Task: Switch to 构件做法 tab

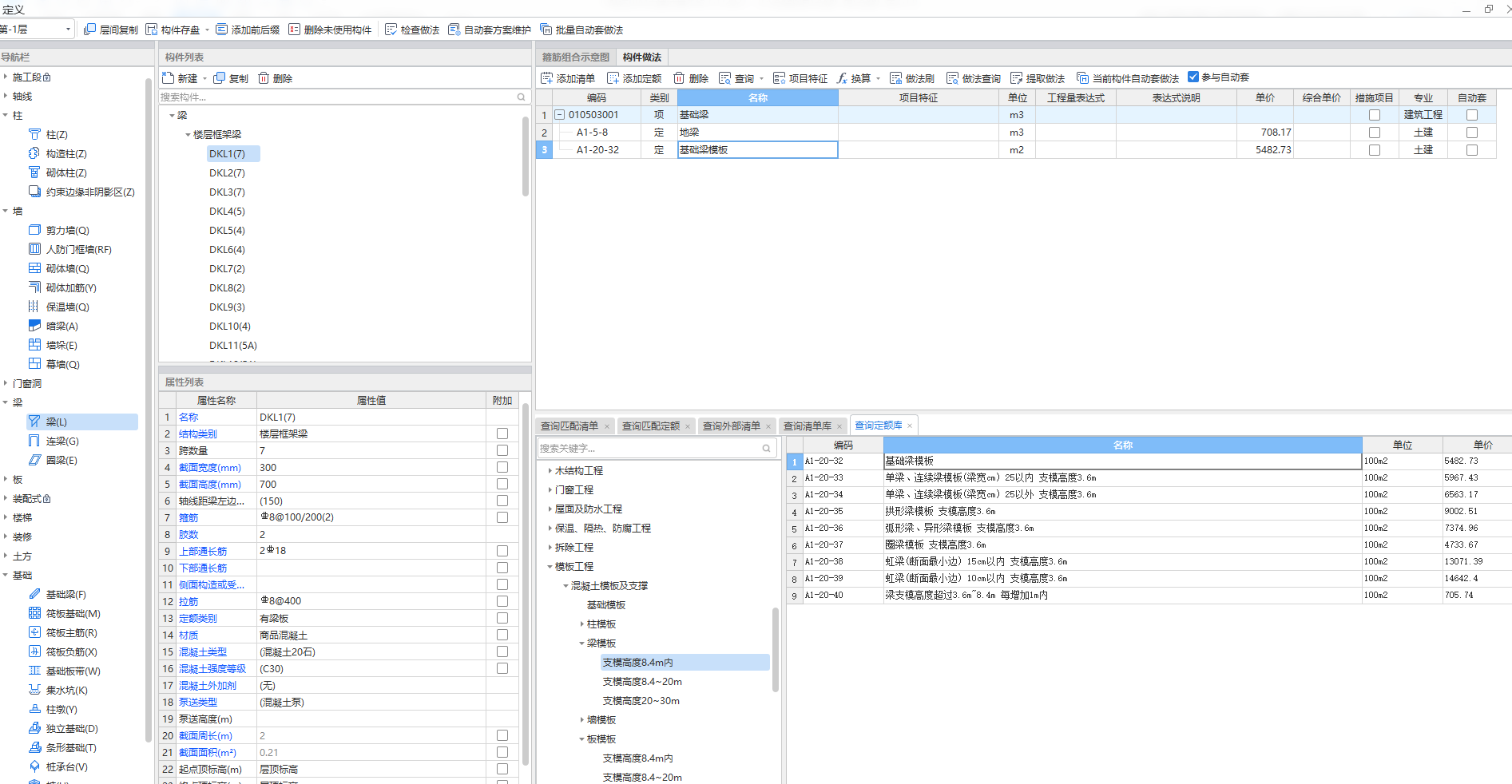Action: 642,57
